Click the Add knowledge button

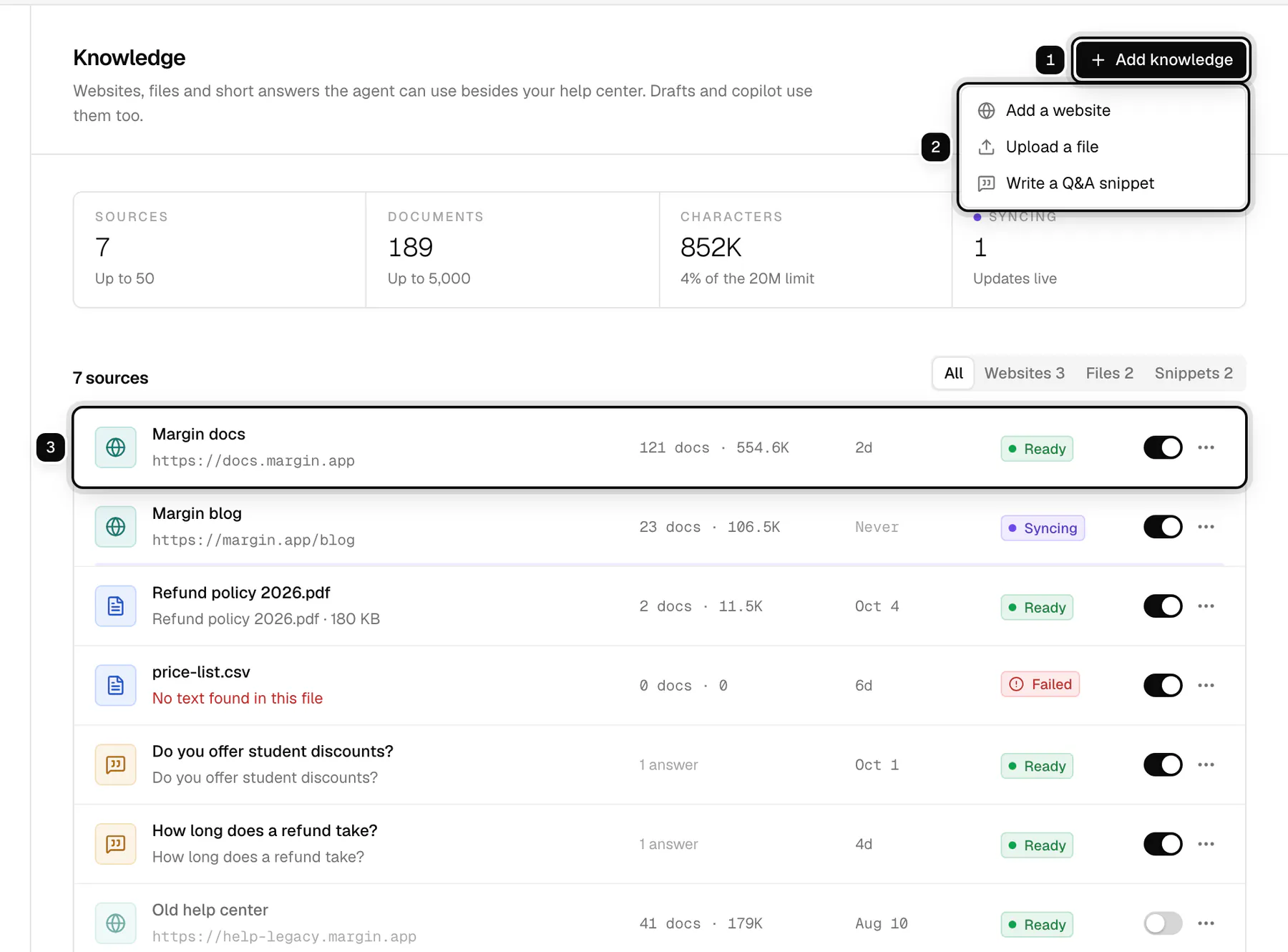(1161, 59)
